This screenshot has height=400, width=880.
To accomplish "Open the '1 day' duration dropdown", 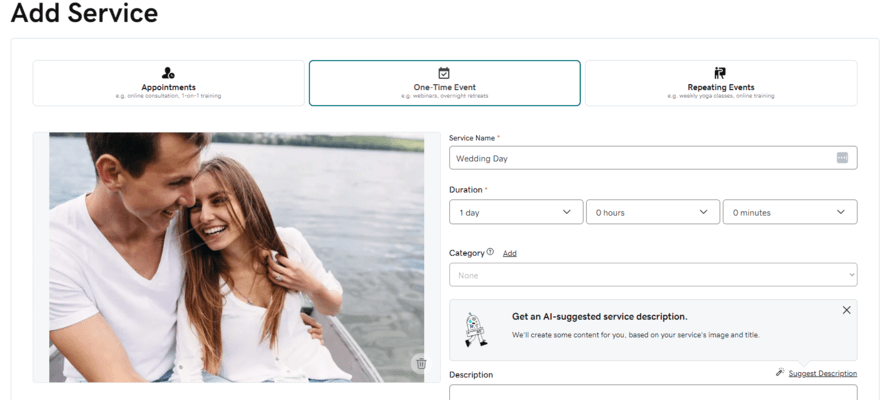I will tap(516, 212).
